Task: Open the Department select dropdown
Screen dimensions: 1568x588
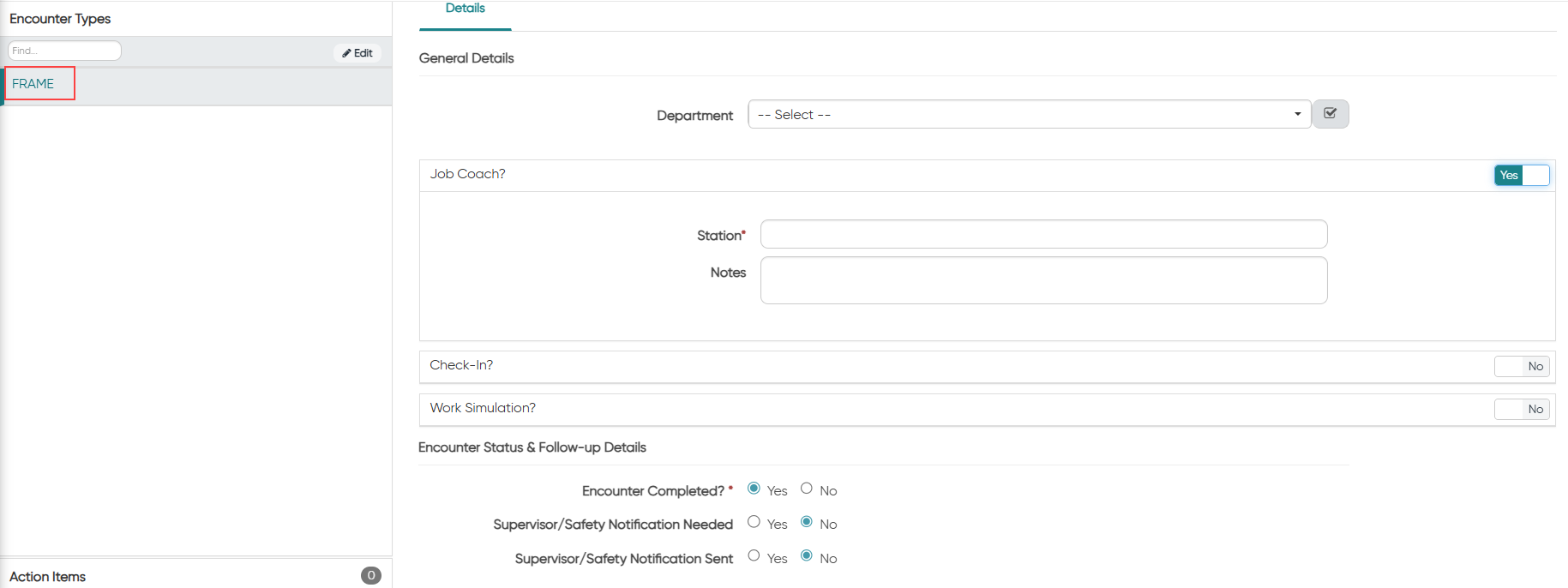Action: click(x=1030, y=114)
